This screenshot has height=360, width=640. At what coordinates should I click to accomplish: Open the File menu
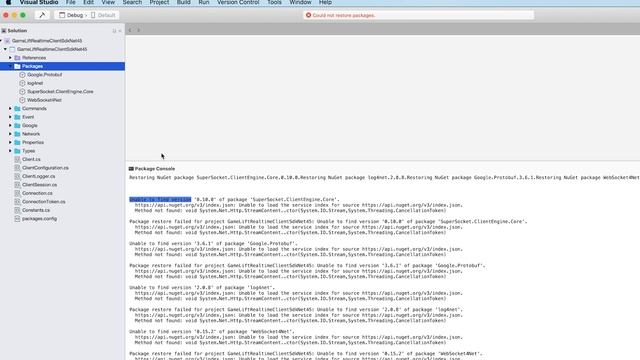[71, 2]
